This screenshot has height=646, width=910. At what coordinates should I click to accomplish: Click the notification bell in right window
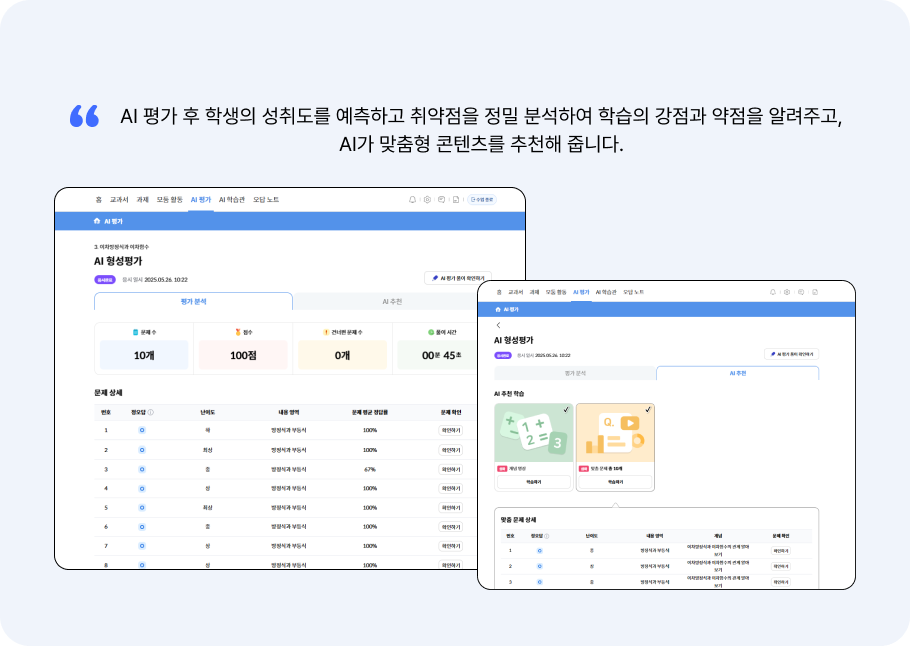(772, 293)
